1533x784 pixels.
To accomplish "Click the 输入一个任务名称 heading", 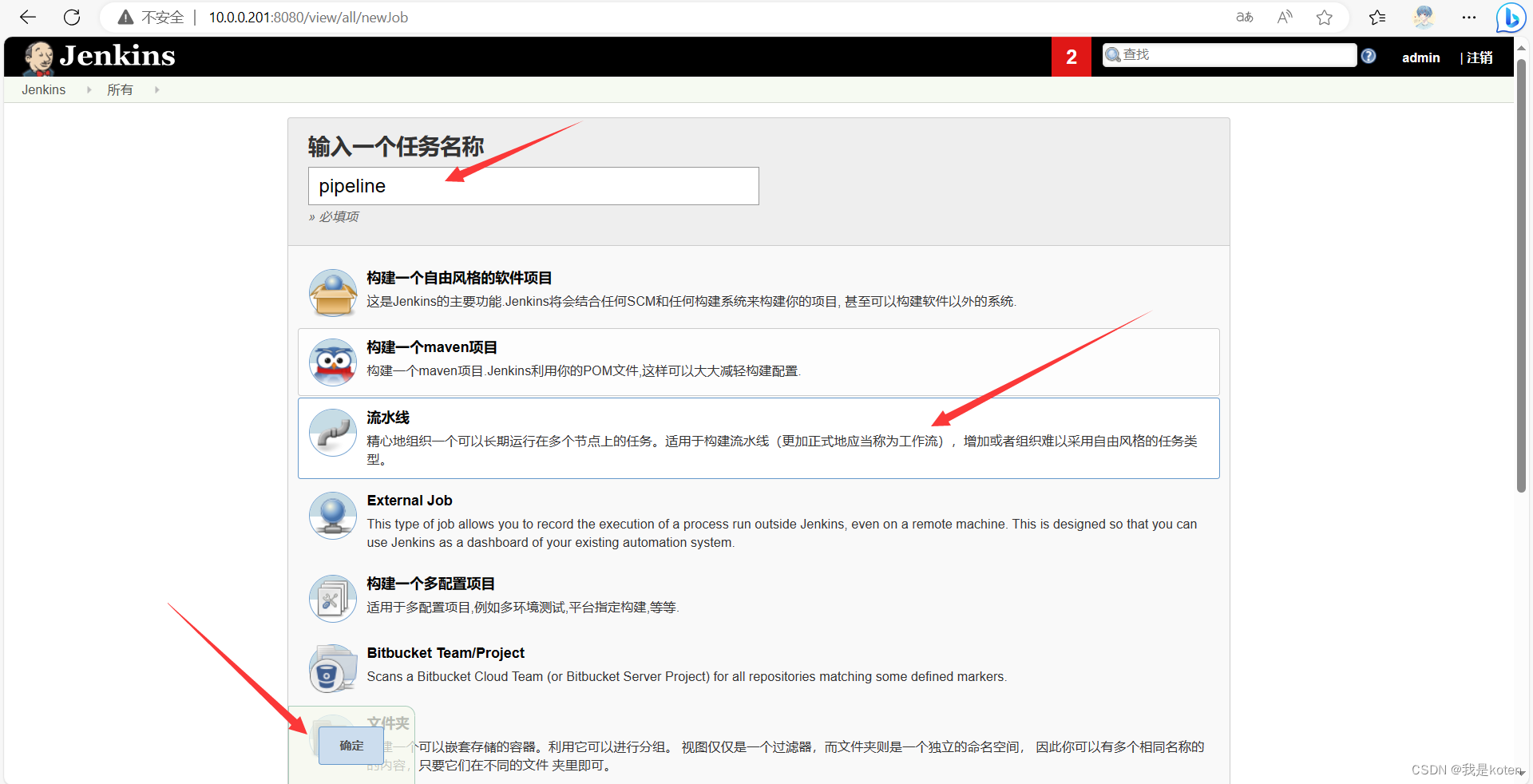I will pos(396,146).
